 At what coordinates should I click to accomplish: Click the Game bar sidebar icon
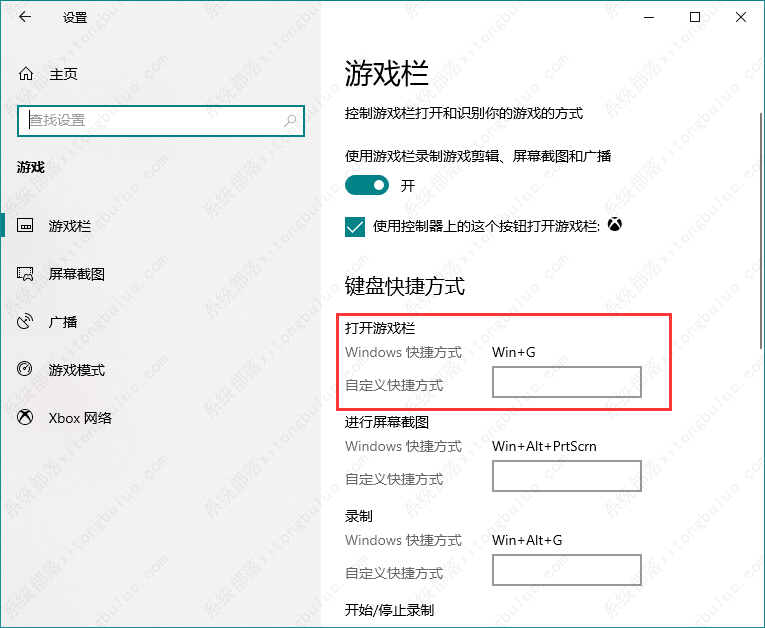(x=26, y=226)
